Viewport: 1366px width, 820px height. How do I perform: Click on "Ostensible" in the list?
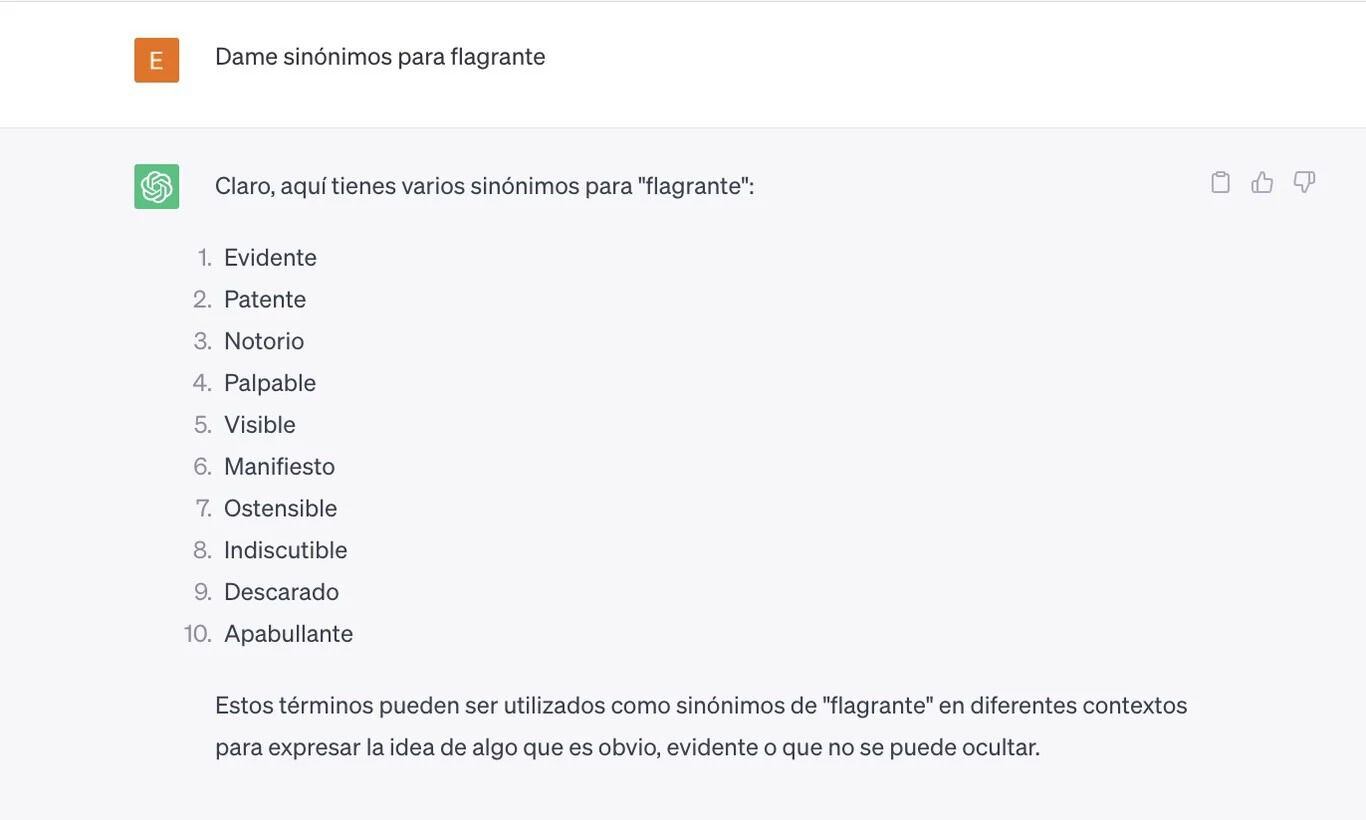pyautogui.click(x=280, y=509)
